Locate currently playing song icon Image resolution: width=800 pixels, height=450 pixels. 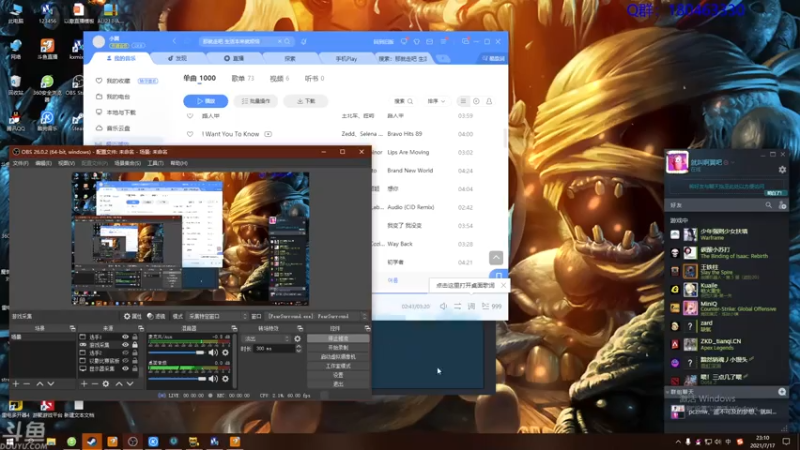point(476,101)
